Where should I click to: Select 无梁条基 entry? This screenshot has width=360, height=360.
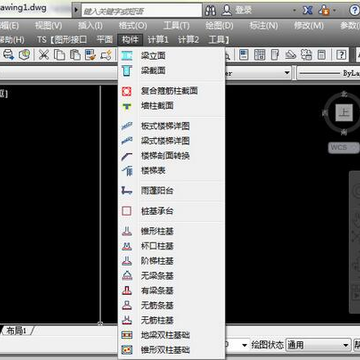tap(172, 276)
